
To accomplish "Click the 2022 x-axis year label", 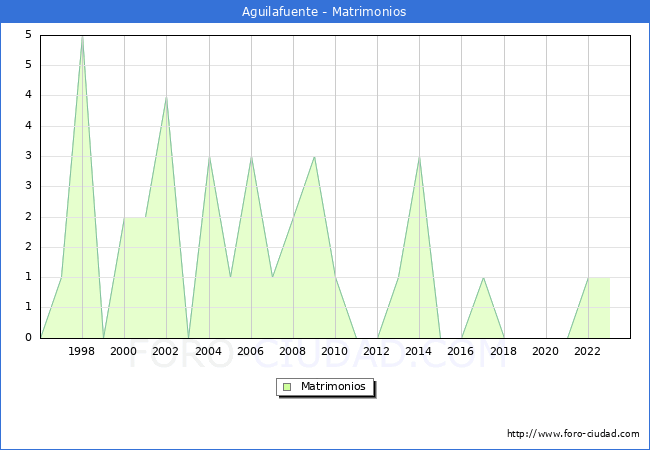I will click(587, 351).
